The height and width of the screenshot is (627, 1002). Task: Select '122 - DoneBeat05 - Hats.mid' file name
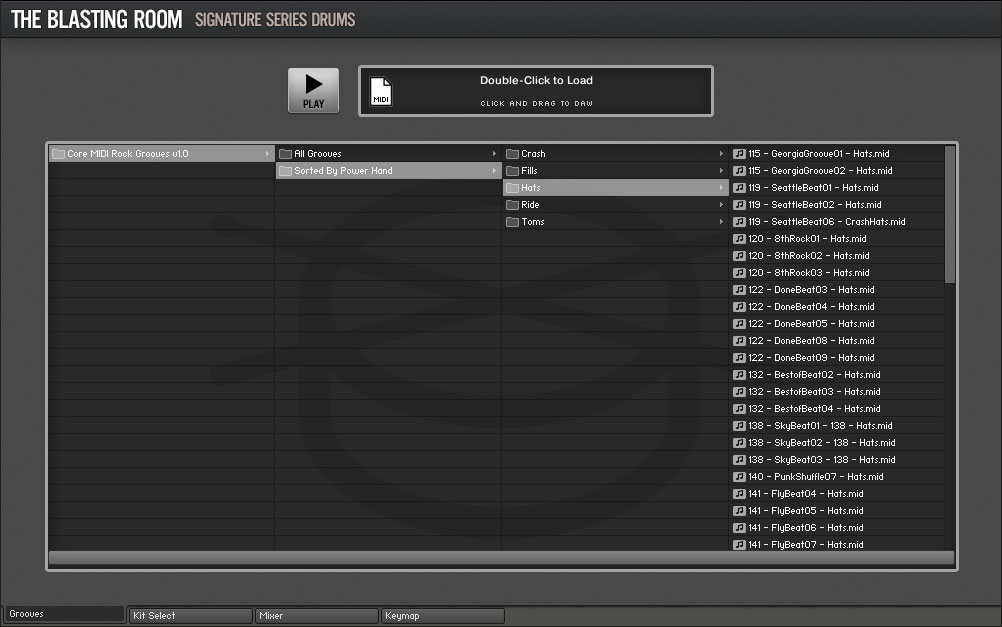point(812,323)
